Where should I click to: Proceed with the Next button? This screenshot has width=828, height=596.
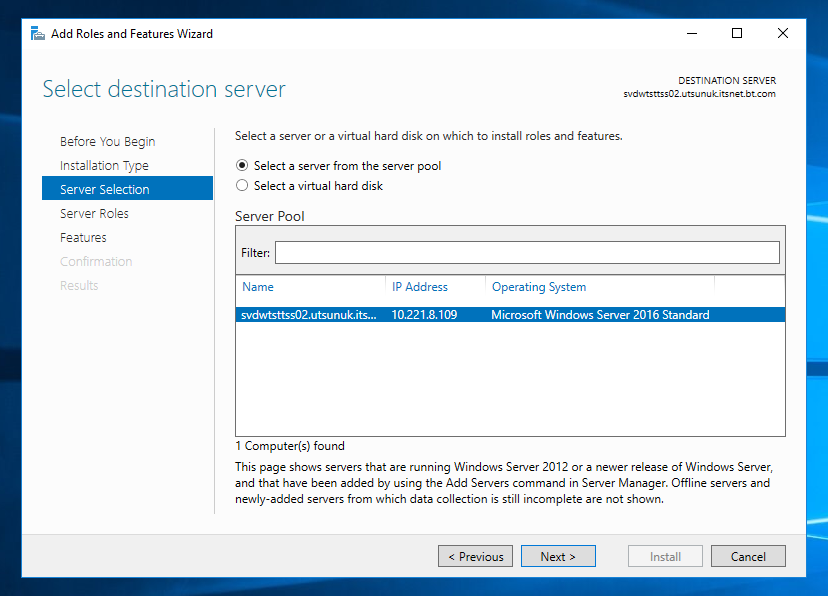coord(558,556)
